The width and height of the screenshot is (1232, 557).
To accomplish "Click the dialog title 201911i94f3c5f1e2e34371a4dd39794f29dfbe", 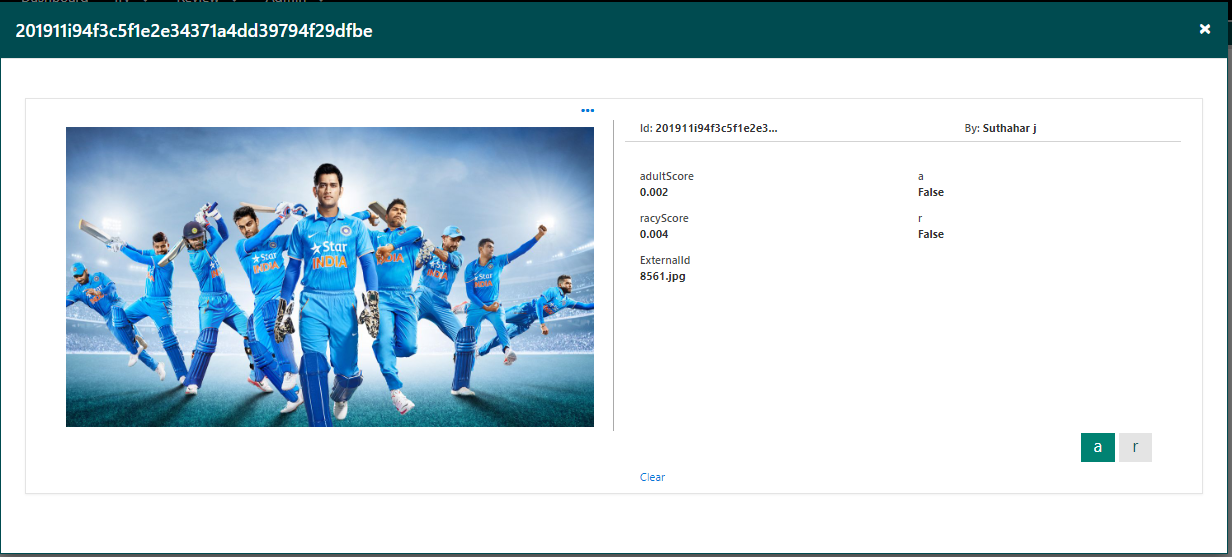I will (194, 30).
